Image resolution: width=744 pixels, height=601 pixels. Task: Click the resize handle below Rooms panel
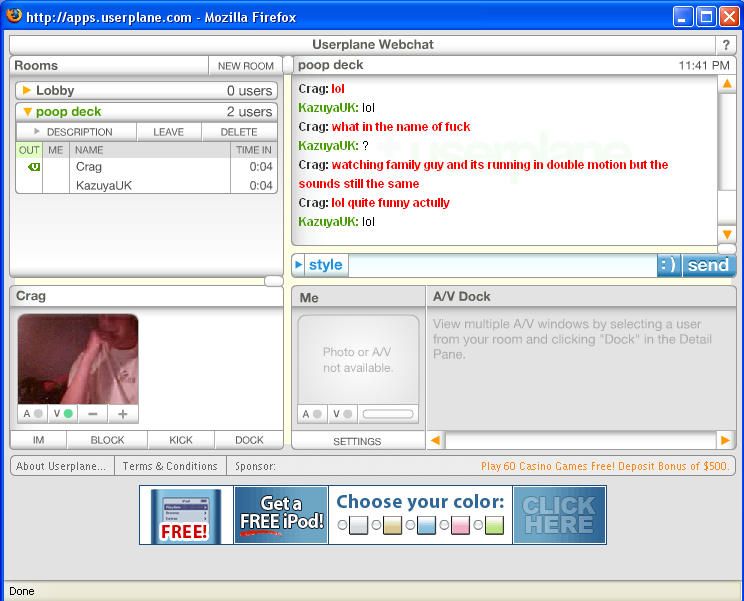tap(274, 281)
